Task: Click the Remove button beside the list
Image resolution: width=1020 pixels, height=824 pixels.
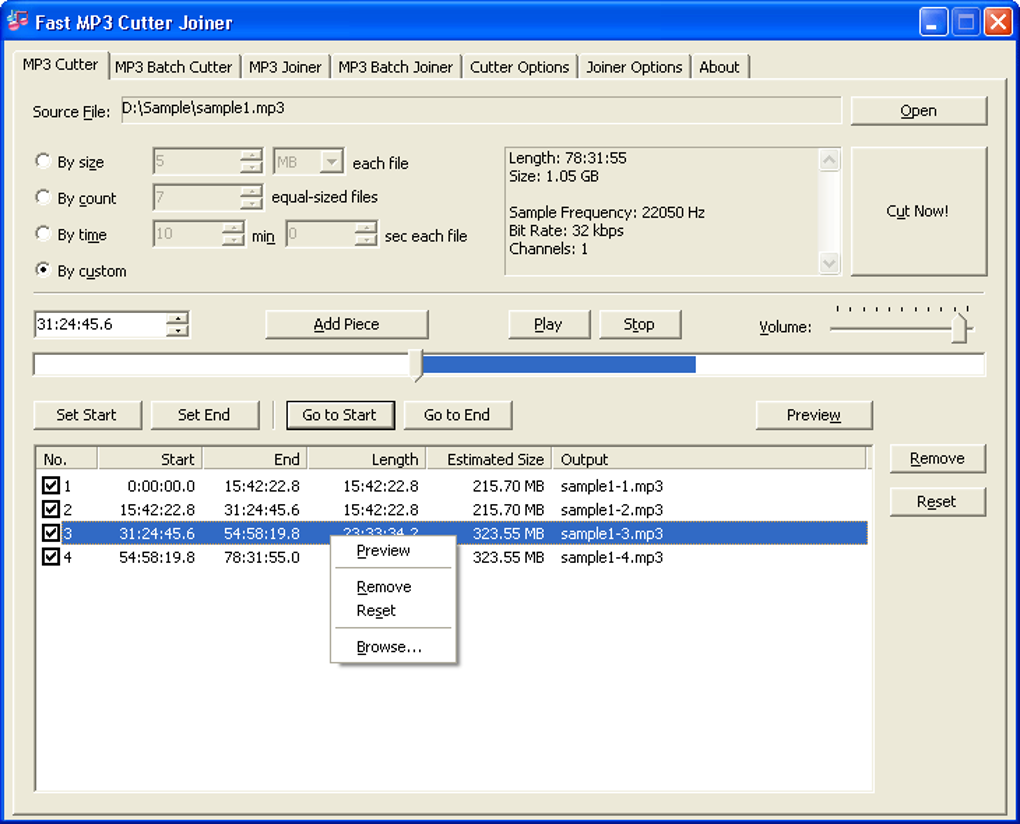Action: point(937,459)
